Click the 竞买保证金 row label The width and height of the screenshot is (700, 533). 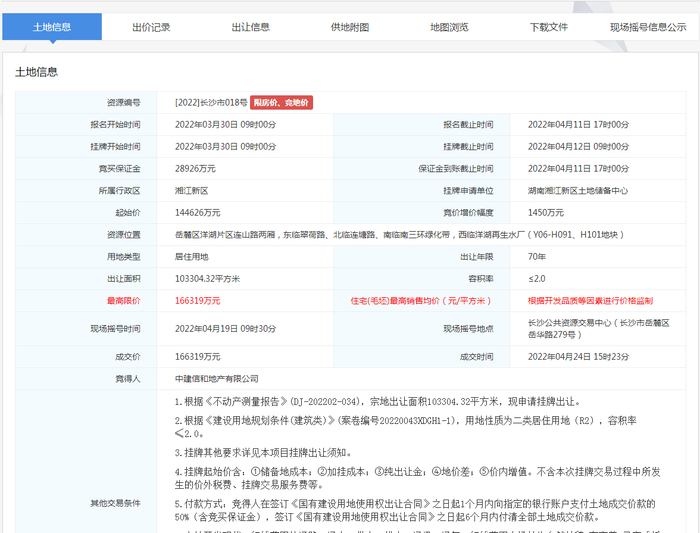[x=119, y=169]
